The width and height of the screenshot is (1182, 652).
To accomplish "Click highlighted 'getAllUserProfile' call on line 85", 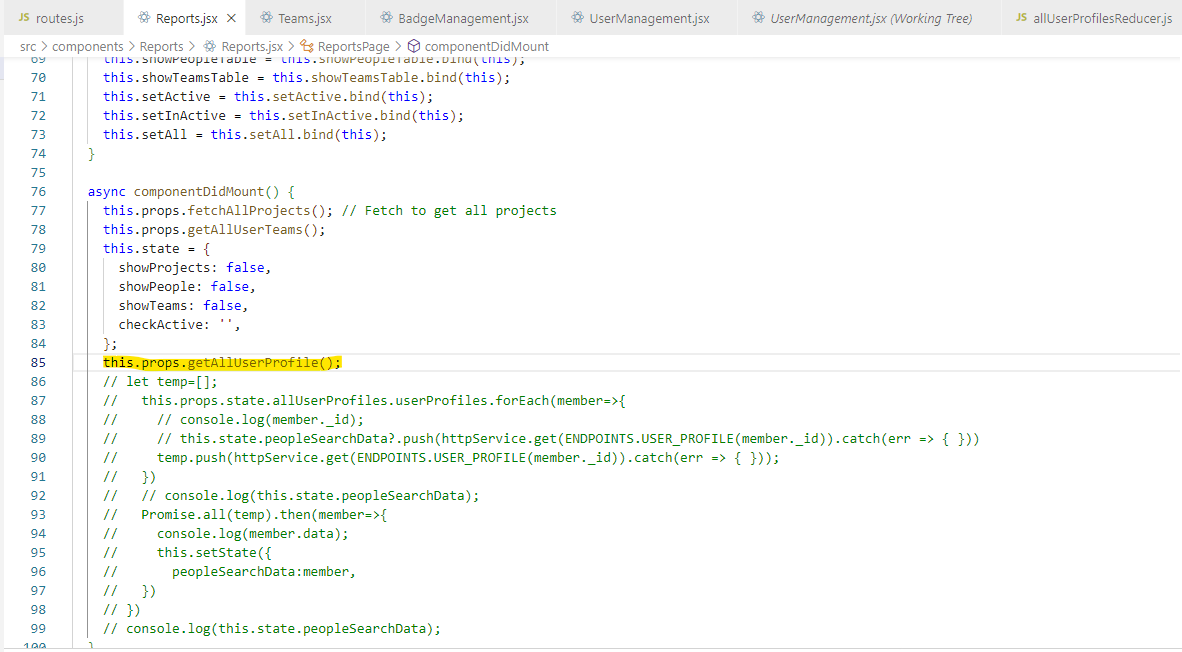I will (253, 363).
